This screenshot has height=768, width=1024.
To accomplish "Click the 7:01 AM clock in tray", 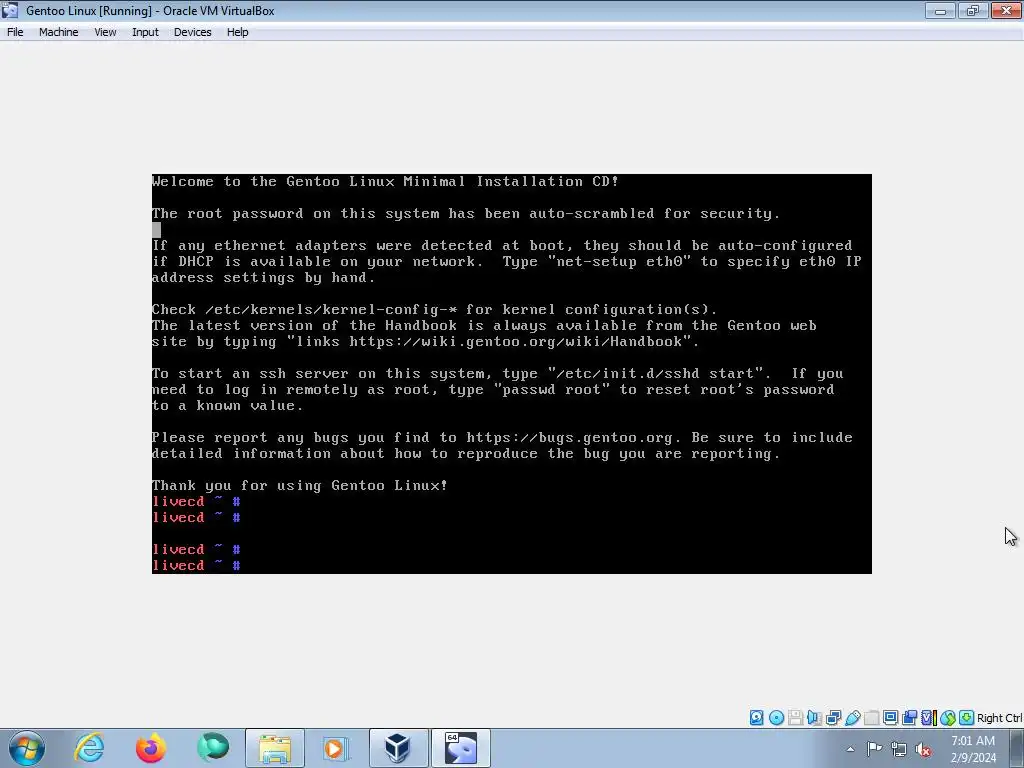I will 973,741.
